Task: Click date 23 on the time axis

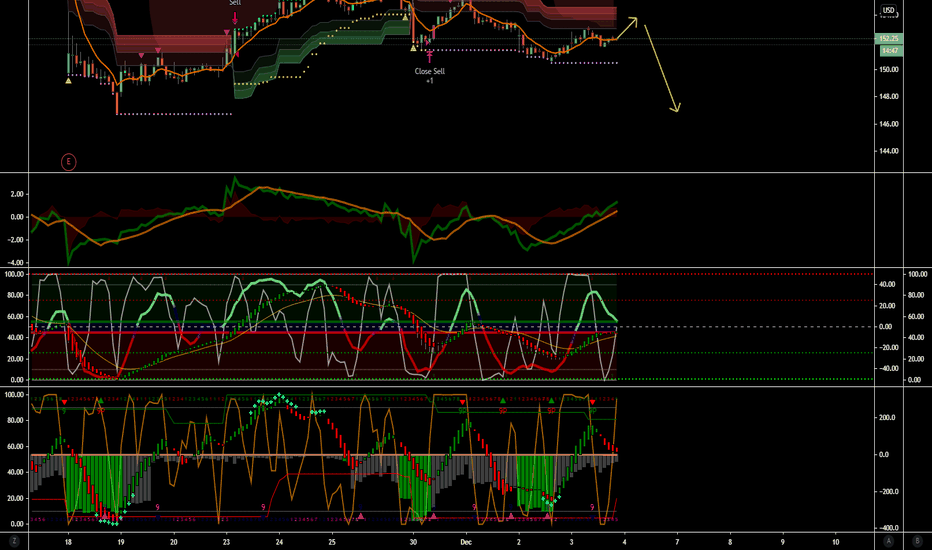Action: coord(226,542)
